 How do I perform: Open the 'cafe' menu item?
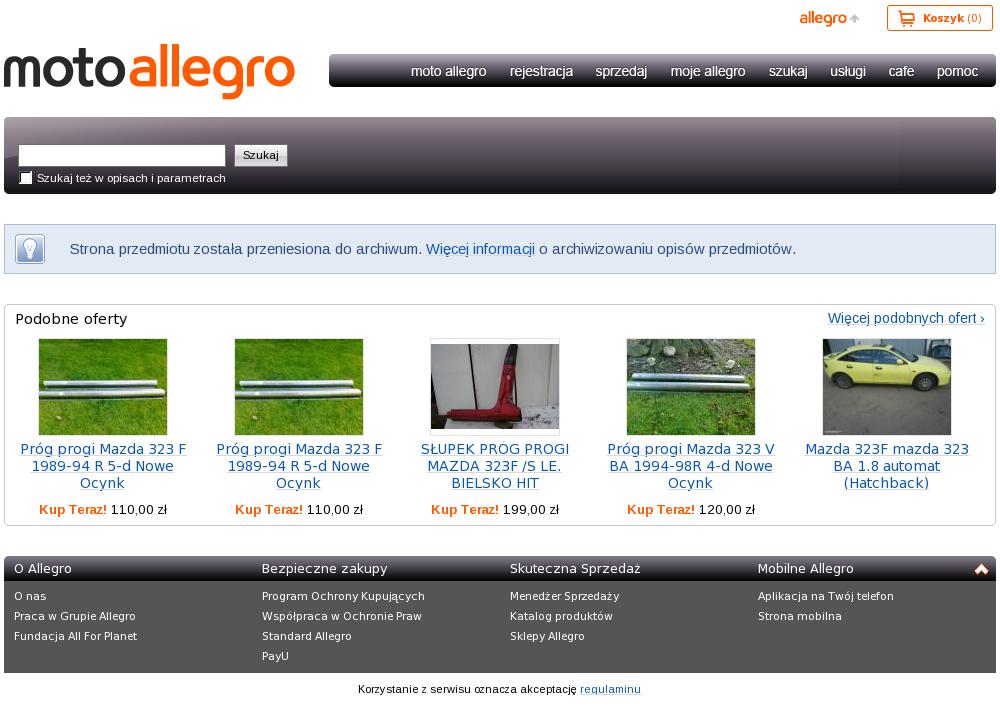[x=901, y=71]
